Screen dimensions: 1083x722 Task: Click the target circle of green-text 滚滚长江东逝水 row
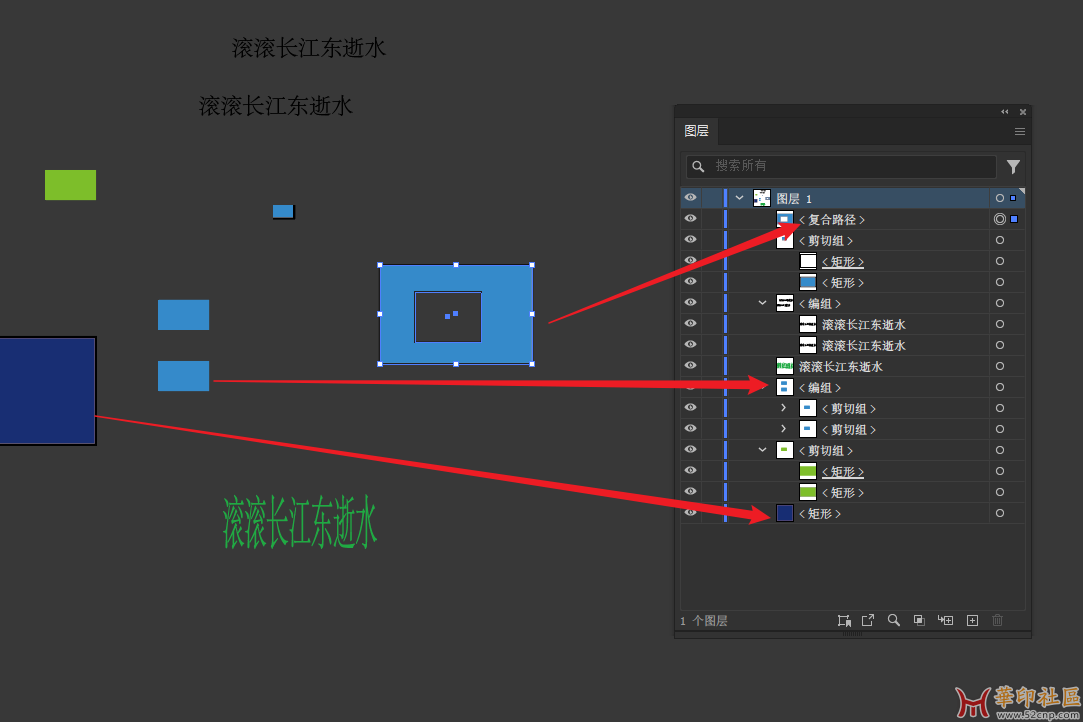pyautogui.click(x=999, y=366)
